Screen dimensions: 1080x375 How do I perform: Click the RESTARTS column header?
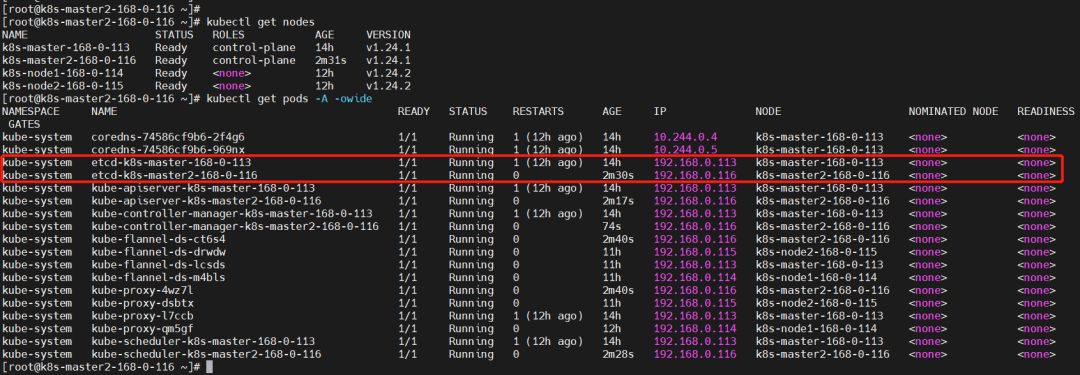pyautogui.click(x=538, y=111)
